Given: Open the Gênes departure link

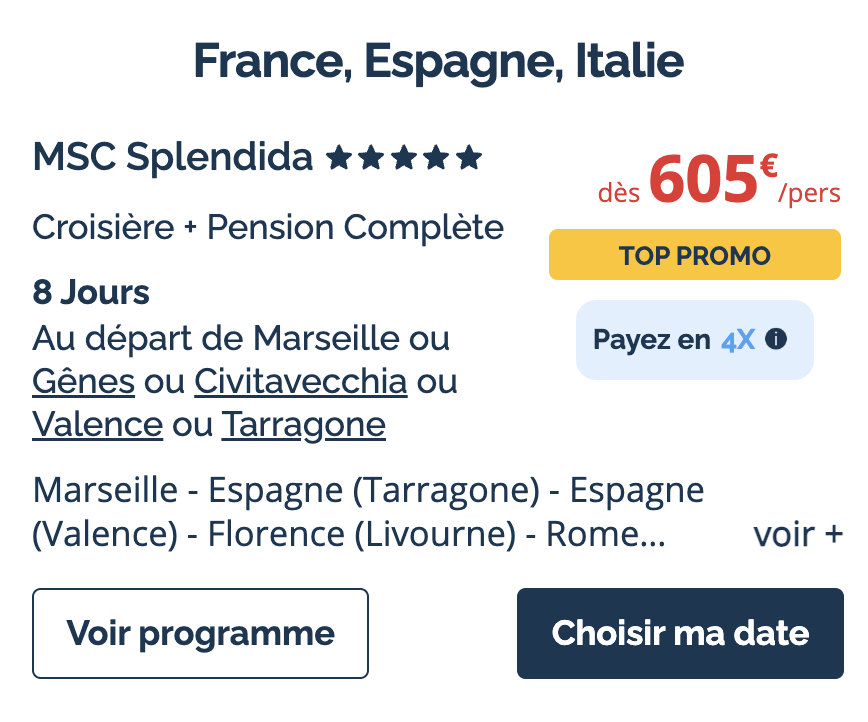Looking at the screenshot, I should (x=84, y=381).
